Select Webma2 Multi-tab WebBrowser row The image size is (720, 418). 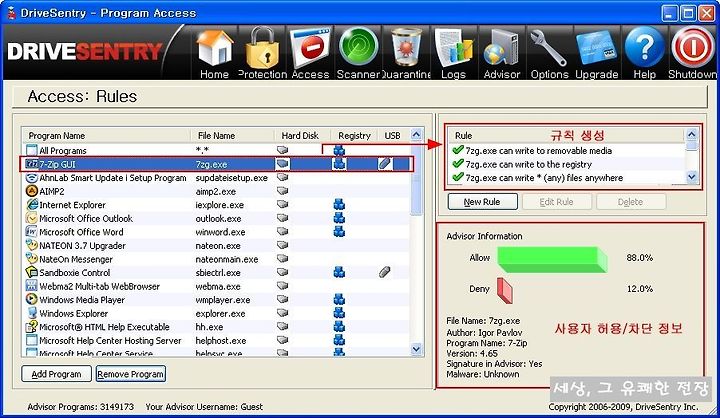pos(216,286)
